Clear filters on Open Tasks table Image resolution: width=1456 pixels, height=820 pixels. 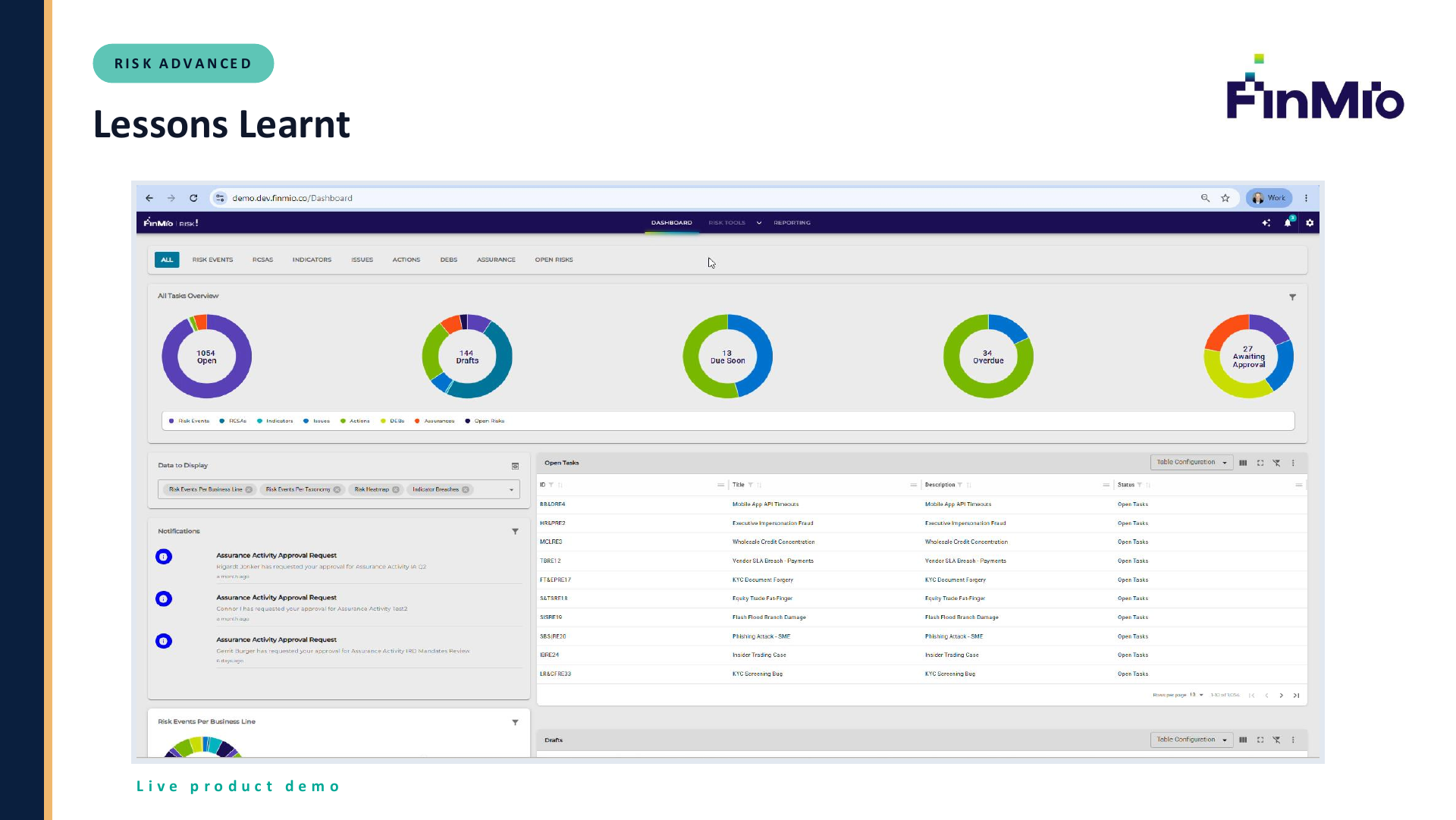point(1277,463)
